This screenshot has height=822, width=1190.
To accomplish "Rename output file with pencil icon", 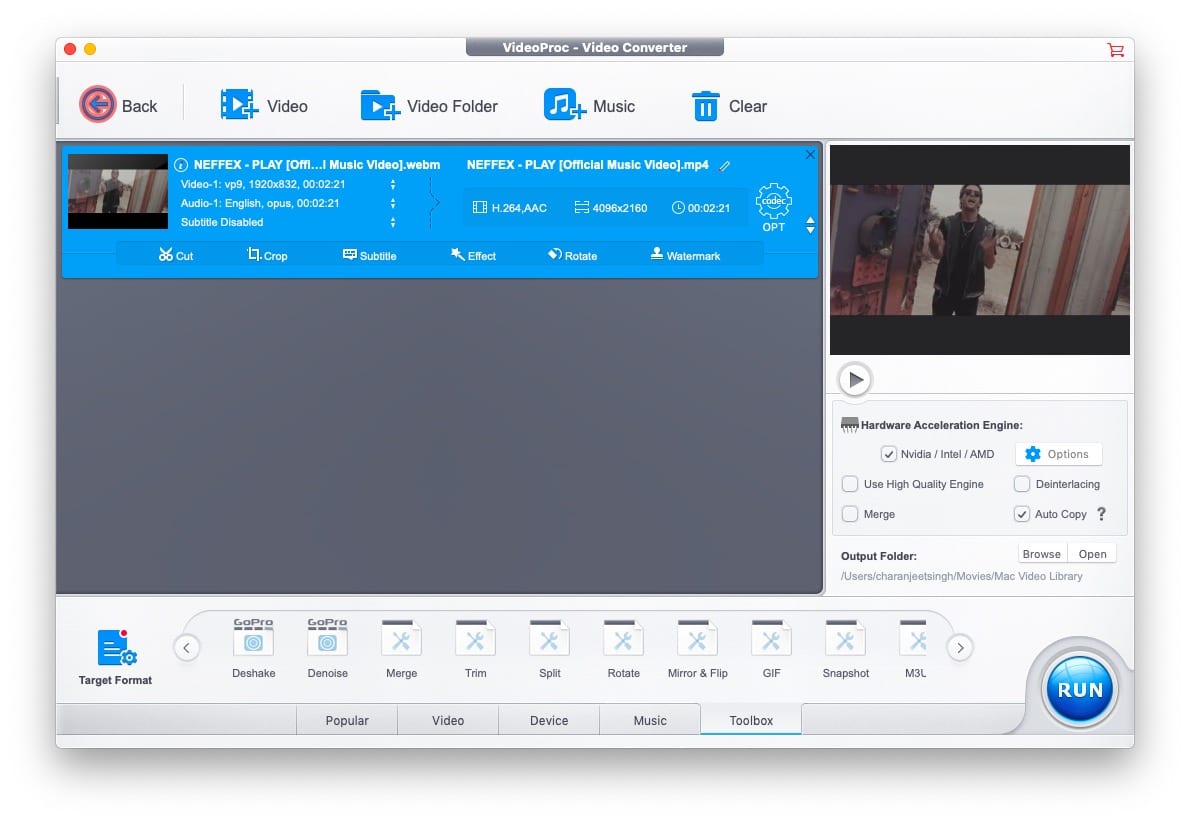I will pos(725,165).
